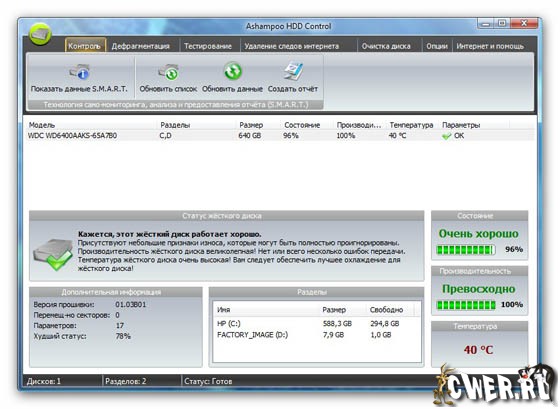The height and width of the screenshot is (409, 560).
Task: Click the 588,3 GB partition size
Action: click(x=337, y=324)
